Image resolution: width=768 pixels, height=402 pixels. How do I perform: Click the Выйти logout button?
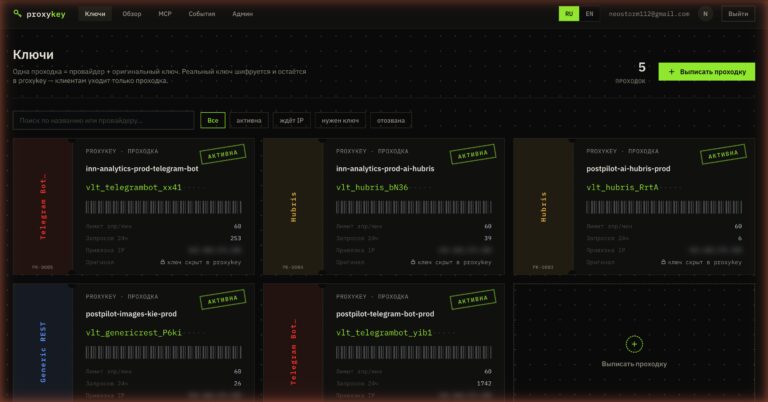[x=738, y=14]
